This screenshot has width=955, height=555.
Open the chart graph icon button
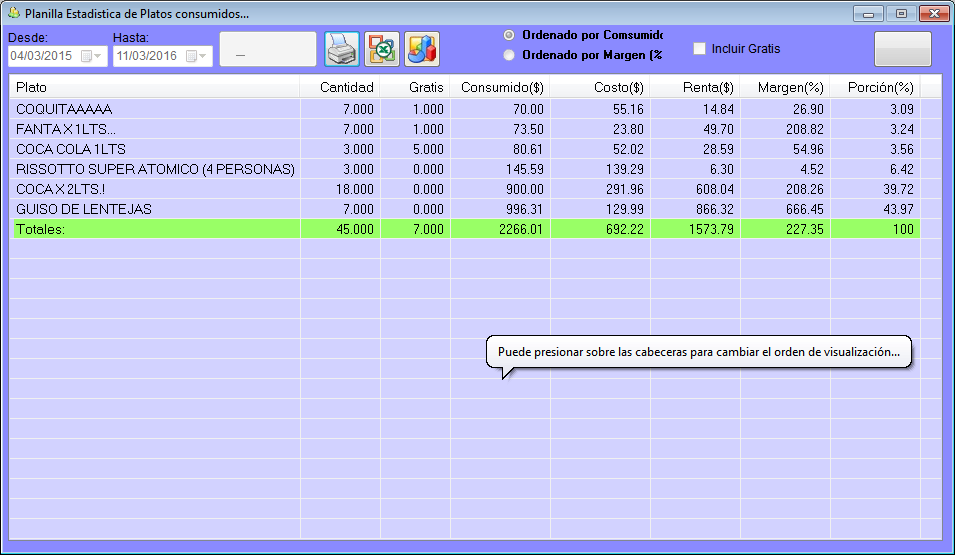coord(422,49)
